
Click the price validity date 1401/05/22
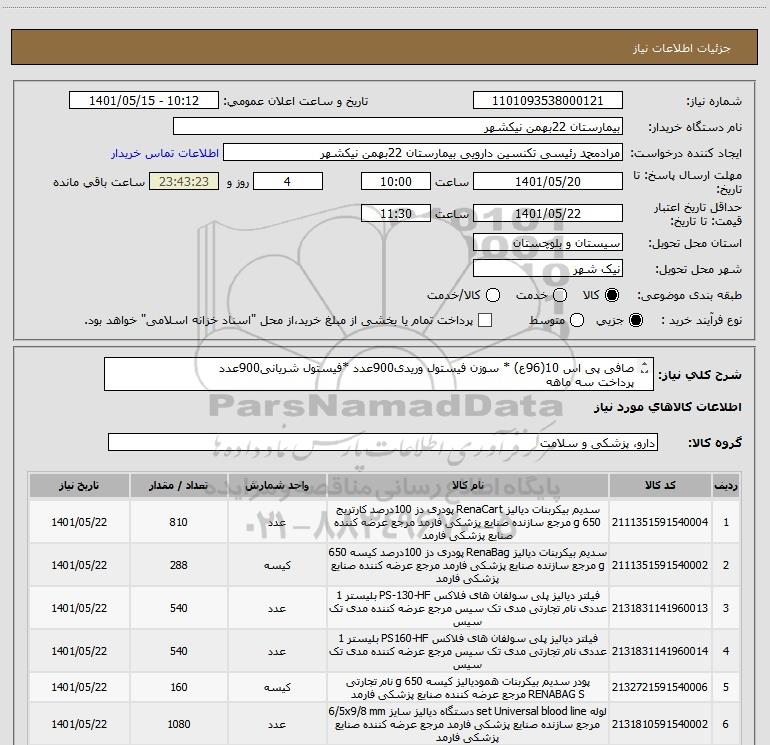pyautogui.click(x=548, y=213)
